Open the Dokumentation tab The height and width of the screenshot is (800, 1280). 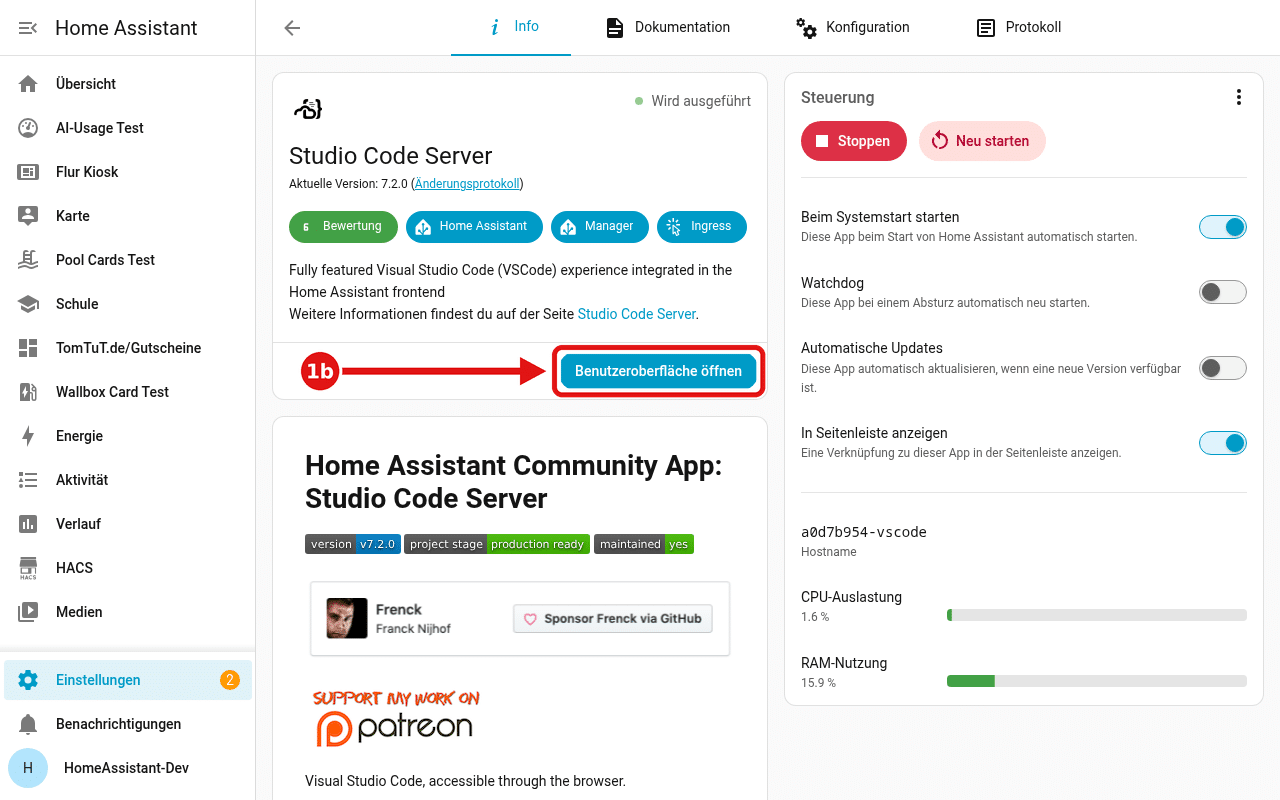coord(668,27)
